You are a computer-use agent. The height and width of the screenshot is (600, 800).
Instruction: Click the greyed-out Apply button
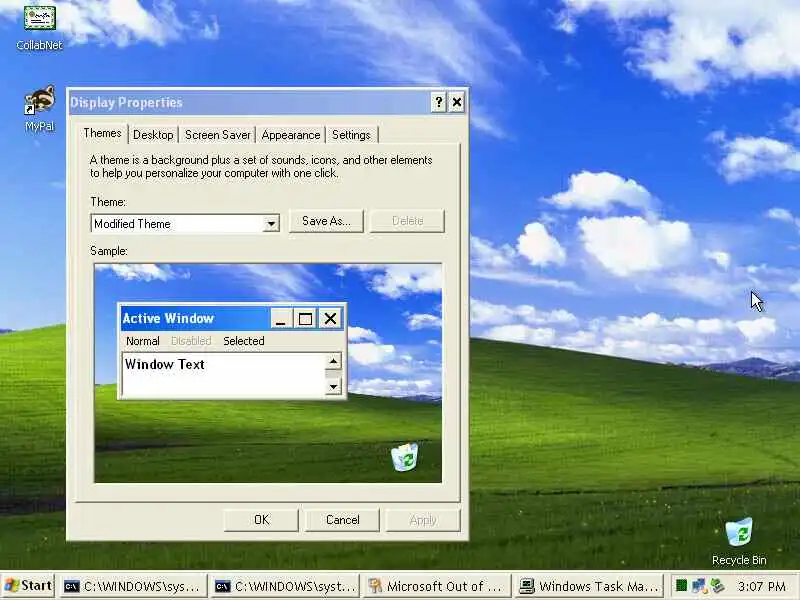click(x=423, y=520)
